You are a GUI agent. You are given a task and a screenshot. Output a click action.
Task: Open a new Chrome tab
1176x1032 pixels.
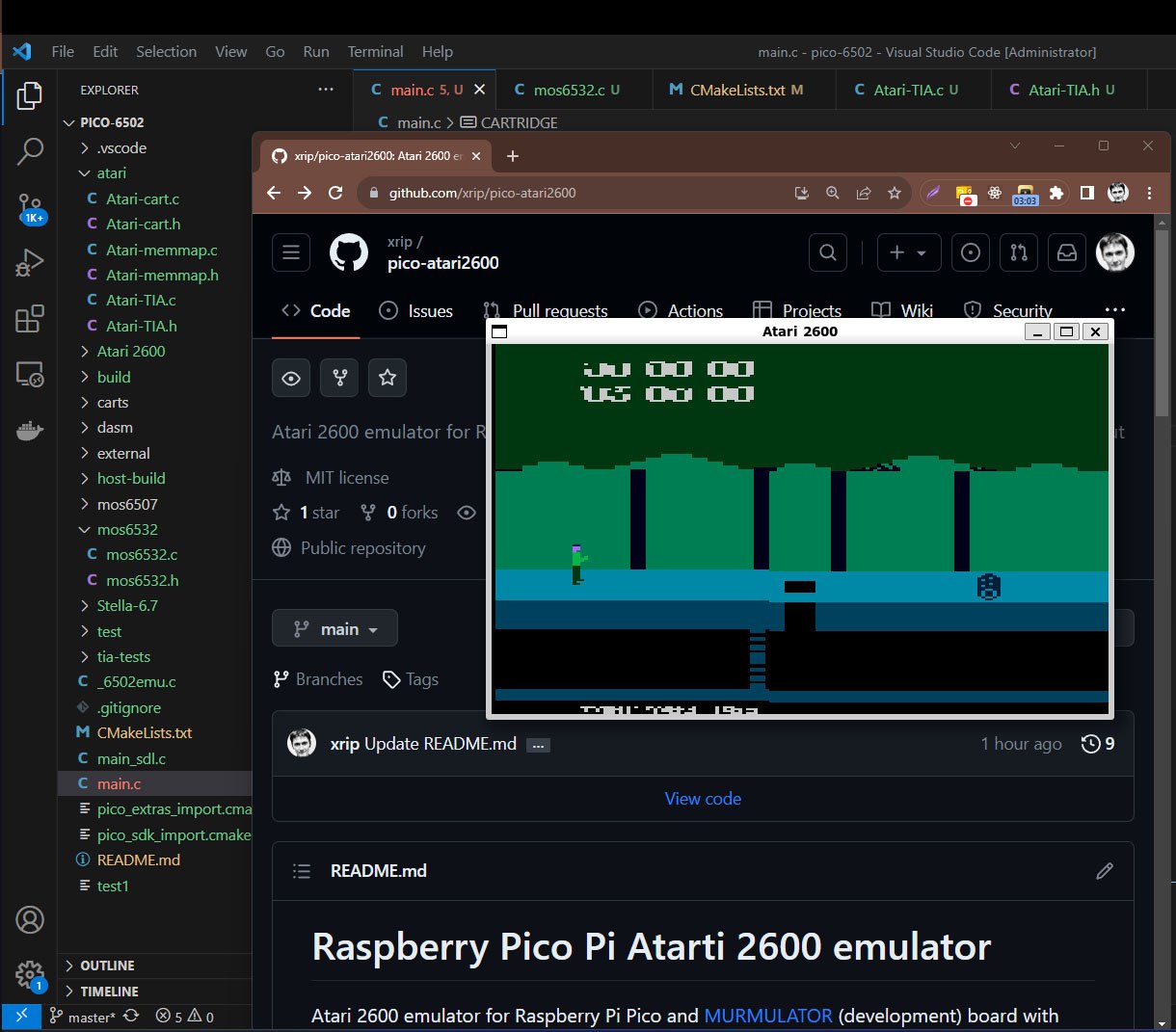point(513,156)
